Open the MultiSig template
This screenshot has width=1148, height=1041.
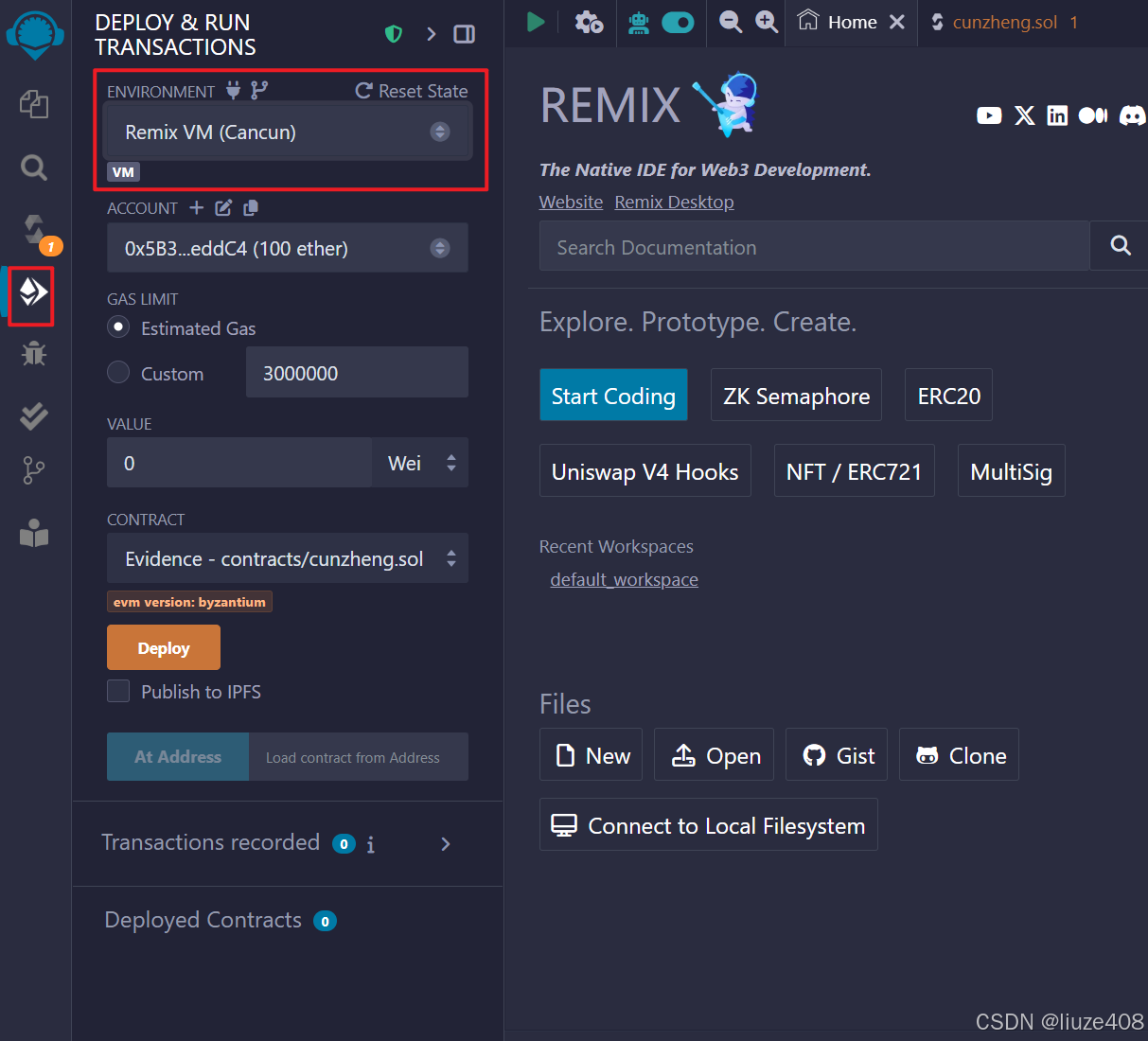point(1011,470)
